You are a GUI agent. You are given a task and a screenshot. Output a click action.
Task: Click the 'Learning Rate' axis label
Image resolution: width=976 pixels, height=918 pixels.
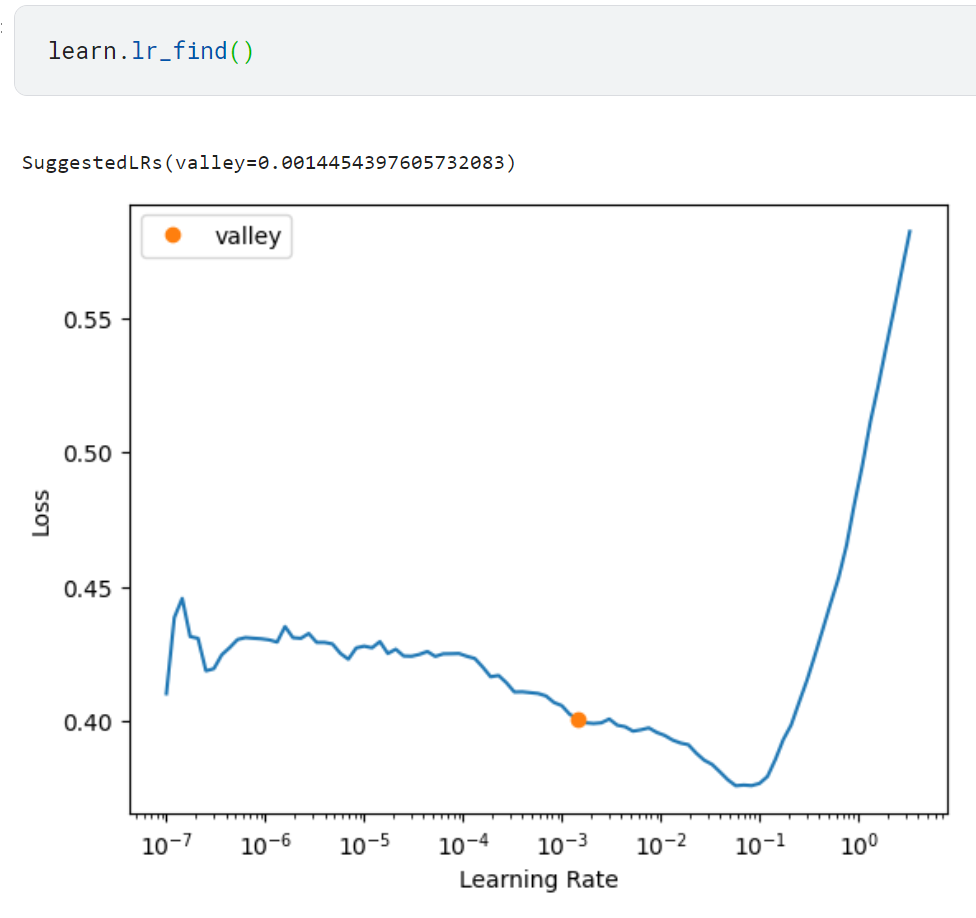click(539, 879)
